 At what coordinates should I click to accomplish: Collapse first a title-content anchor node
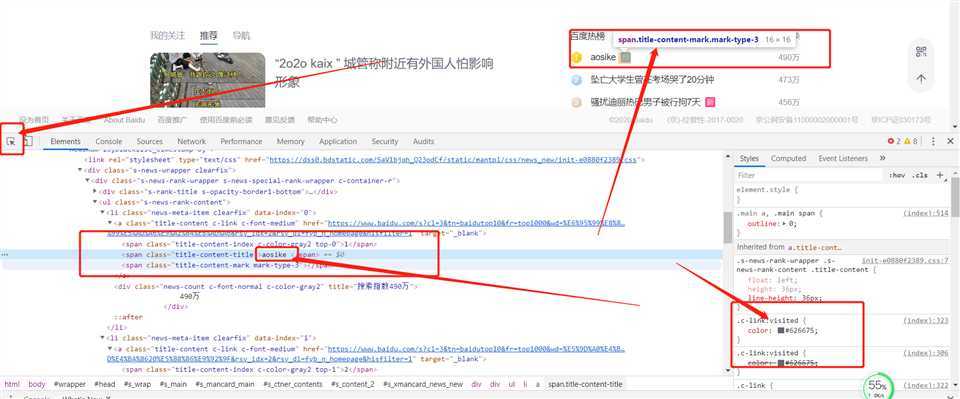[110, 223]
